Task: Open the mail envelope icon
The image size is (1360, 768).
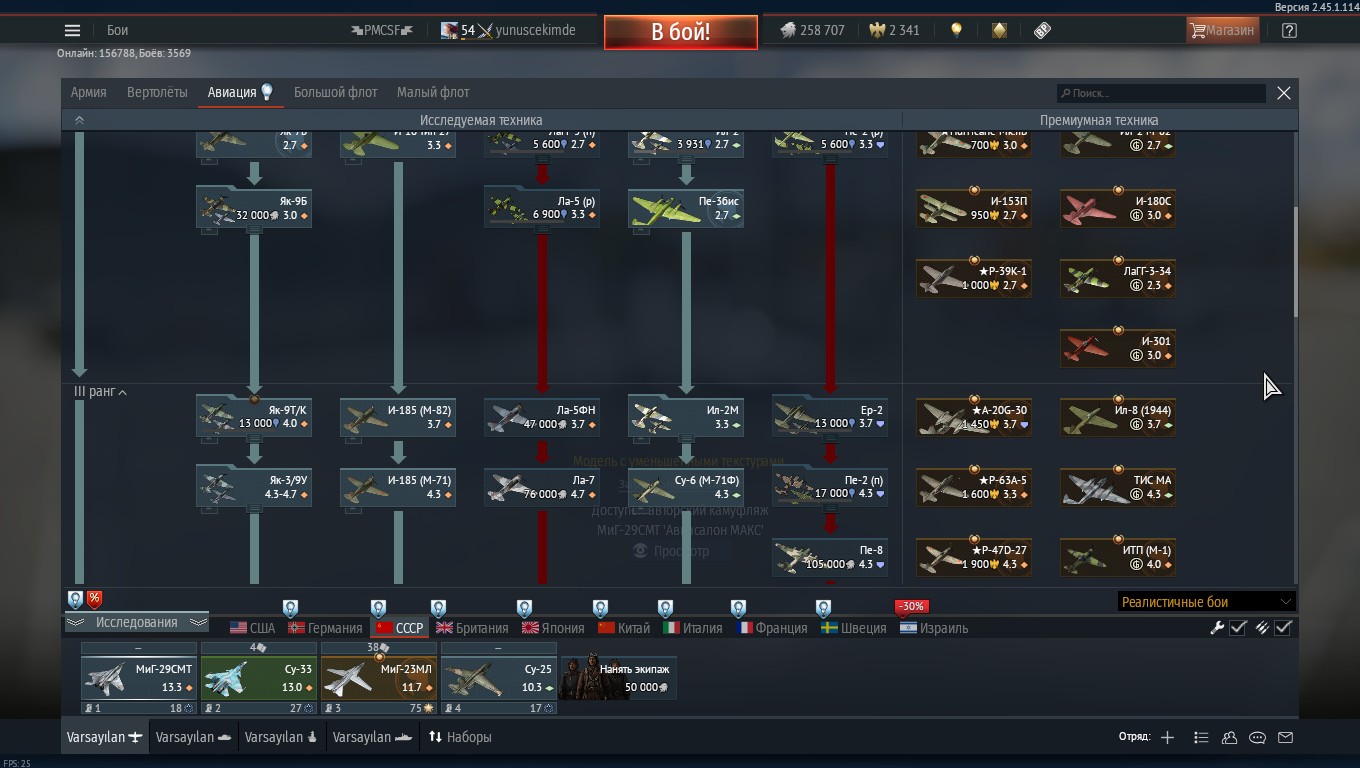Action: 1285,737
